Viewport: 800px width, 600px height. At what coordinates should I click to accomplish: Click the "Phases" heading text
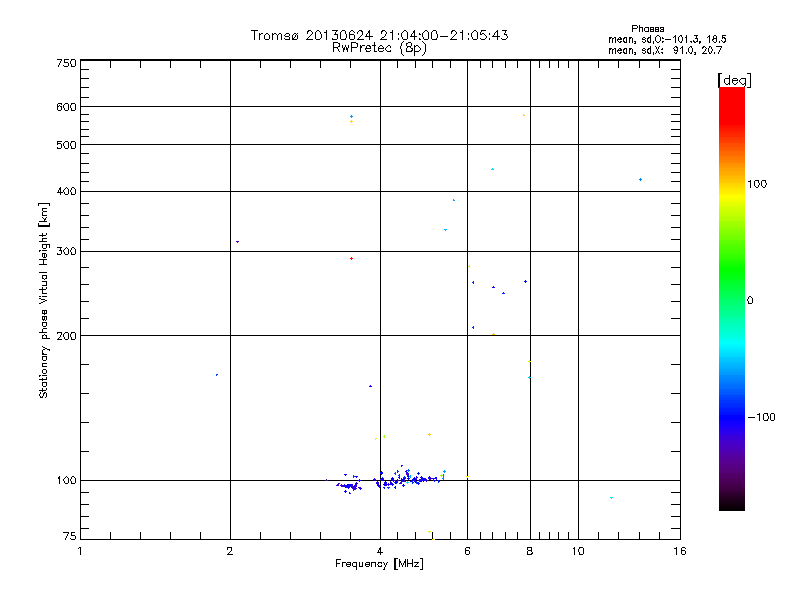pyautogui.click(x=647, y=29)
